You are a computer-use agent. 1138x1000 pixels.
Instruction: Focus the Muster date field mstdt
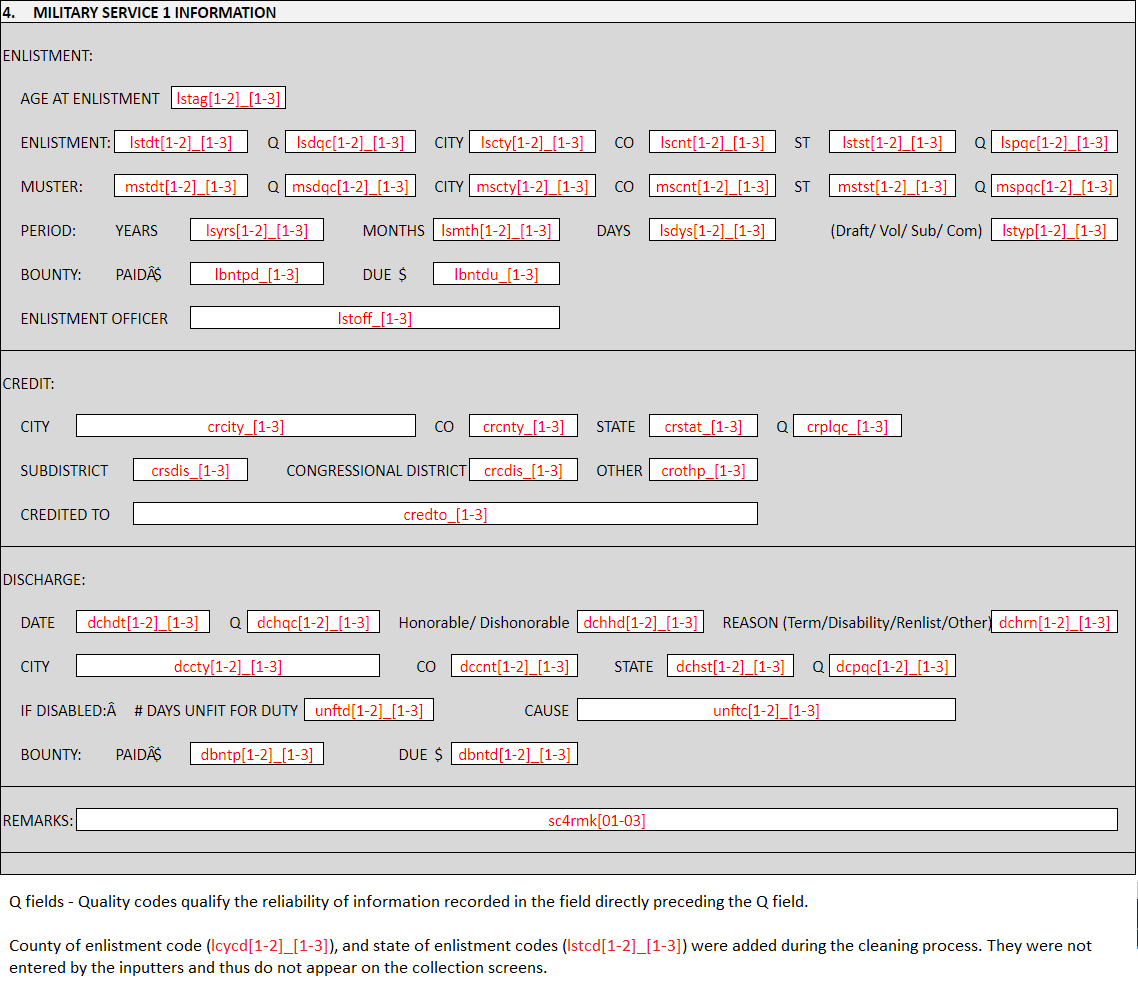[181, 186]
